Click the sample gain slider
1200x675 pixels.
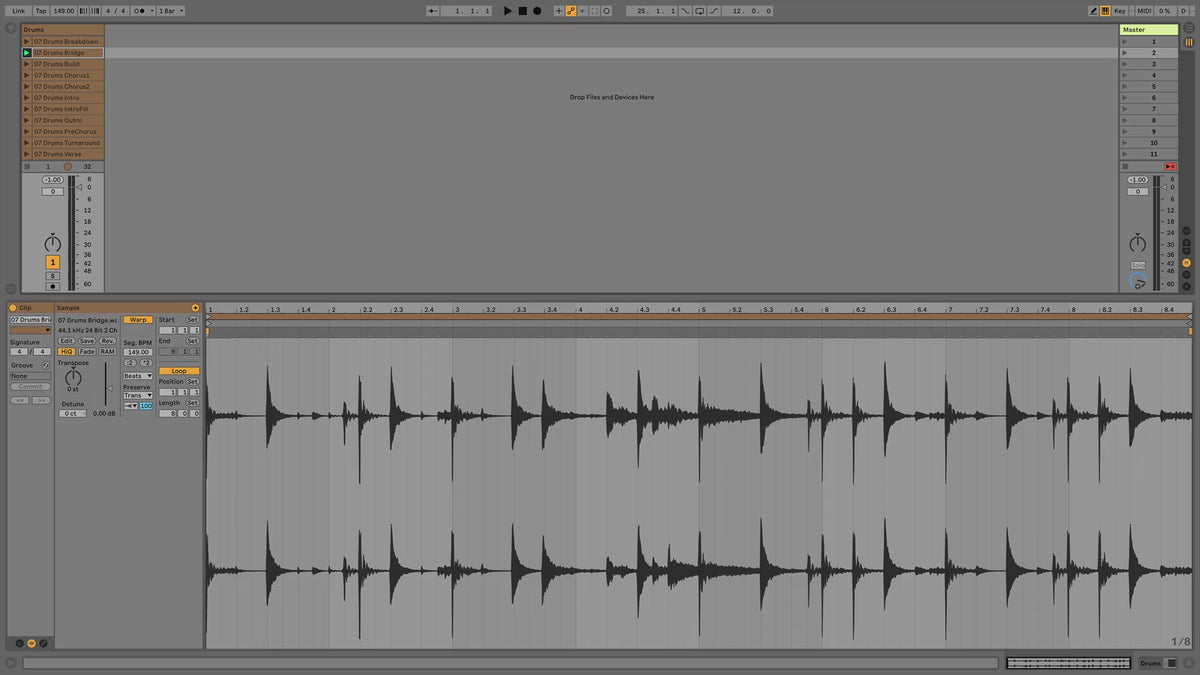click(x=105, y=390)
